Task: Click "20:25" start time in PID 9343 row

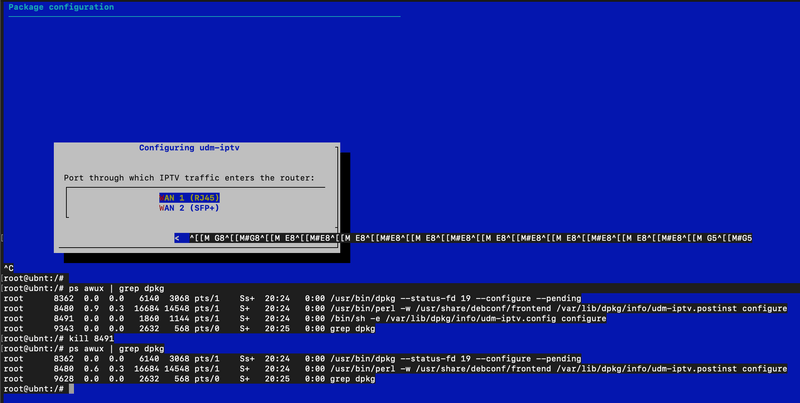Action: (x=277, y=329)
